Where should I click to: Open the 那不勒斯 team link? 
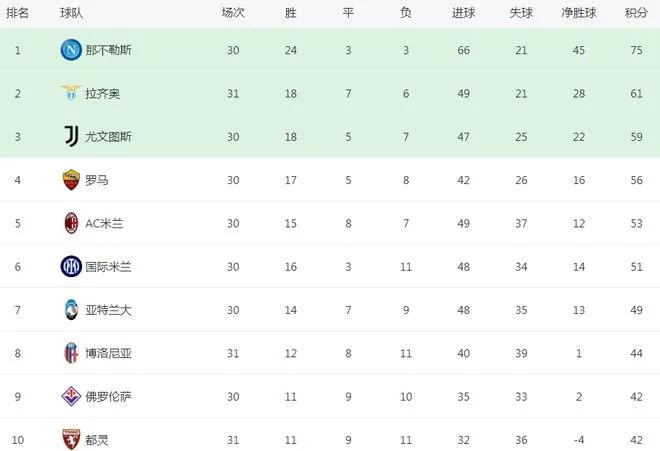click(108, 50)
